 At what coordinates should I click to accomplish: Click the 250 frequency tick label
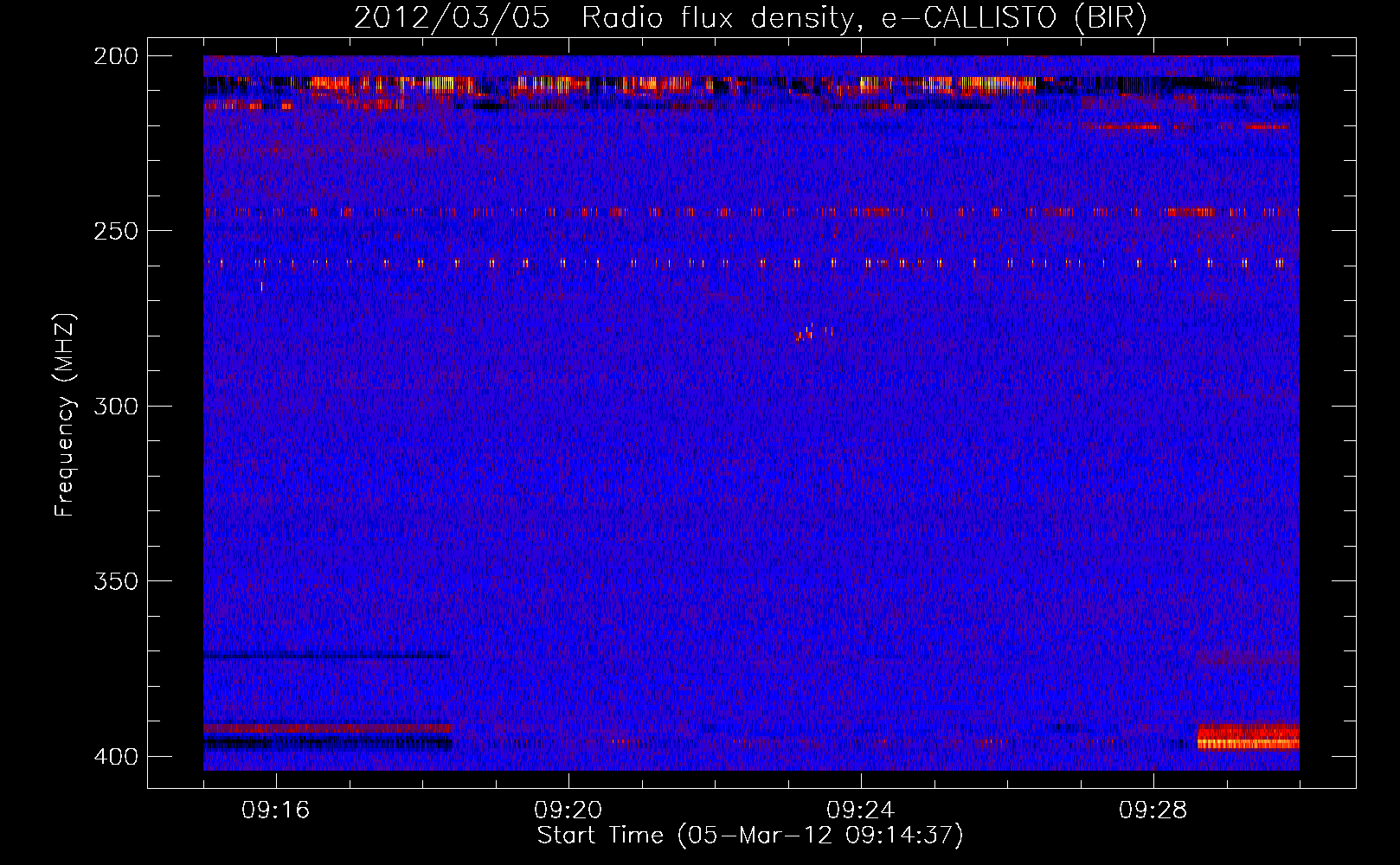click(x=115, y=230)
